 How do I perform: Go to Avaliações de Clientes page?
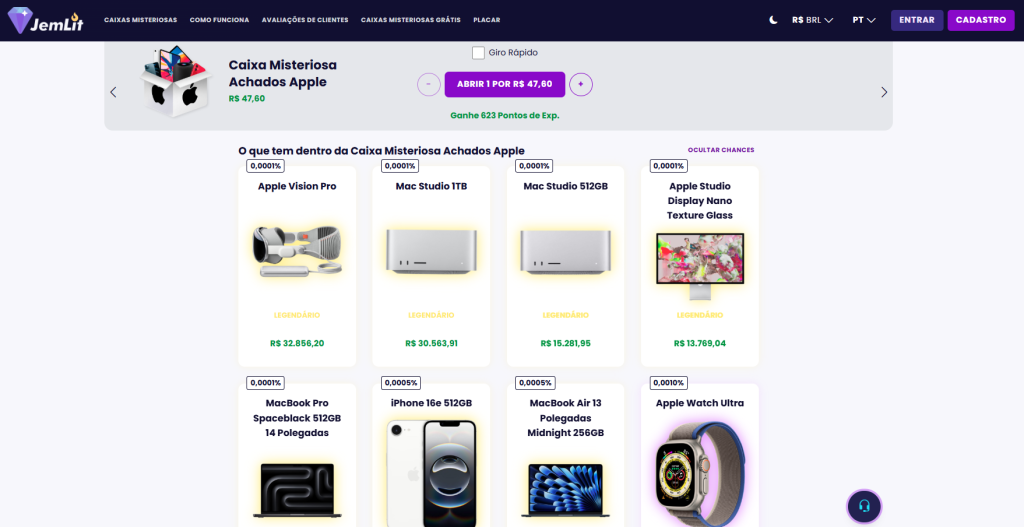pos(305,20)
